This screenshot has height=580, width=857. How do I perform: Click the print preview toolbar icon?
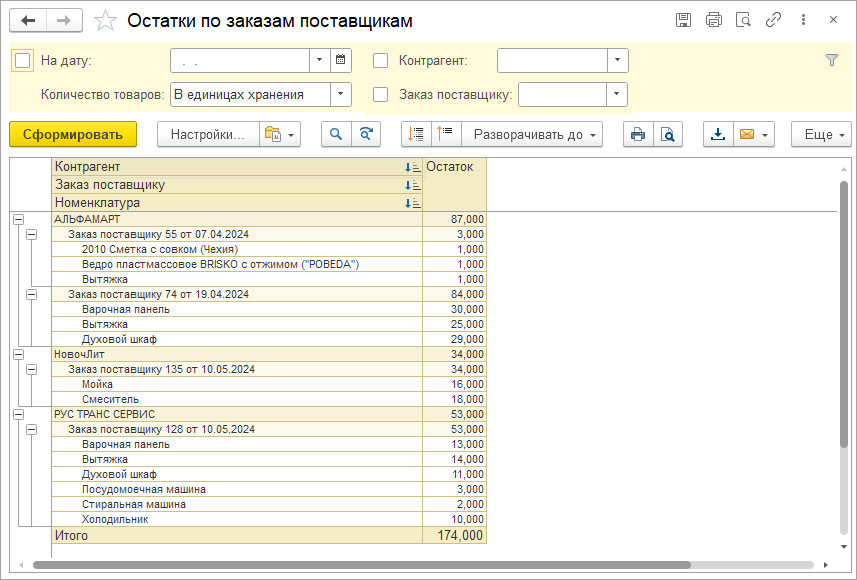[x=667, y=134]
